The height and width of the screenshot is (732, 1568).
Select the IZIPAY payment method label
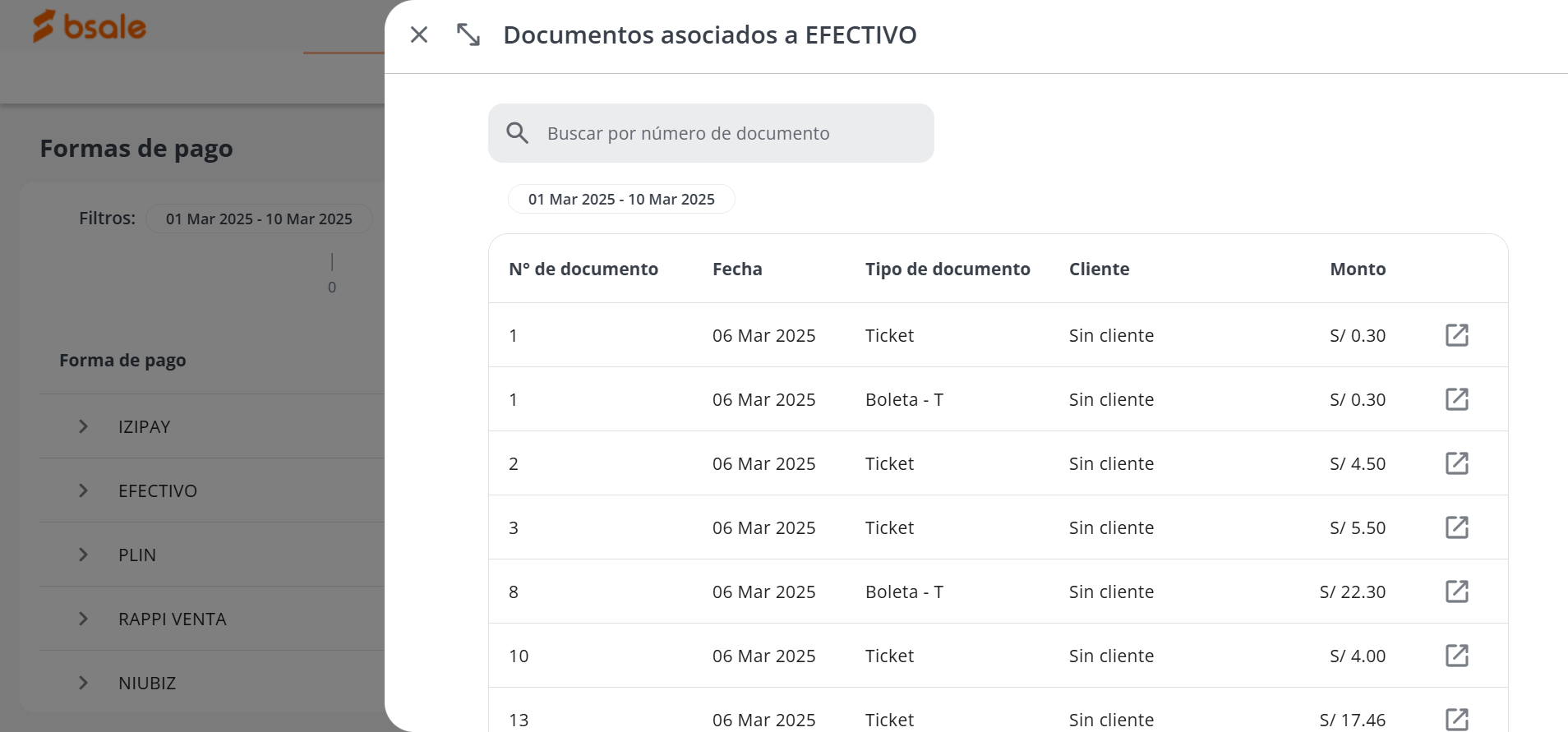point(145,427)
